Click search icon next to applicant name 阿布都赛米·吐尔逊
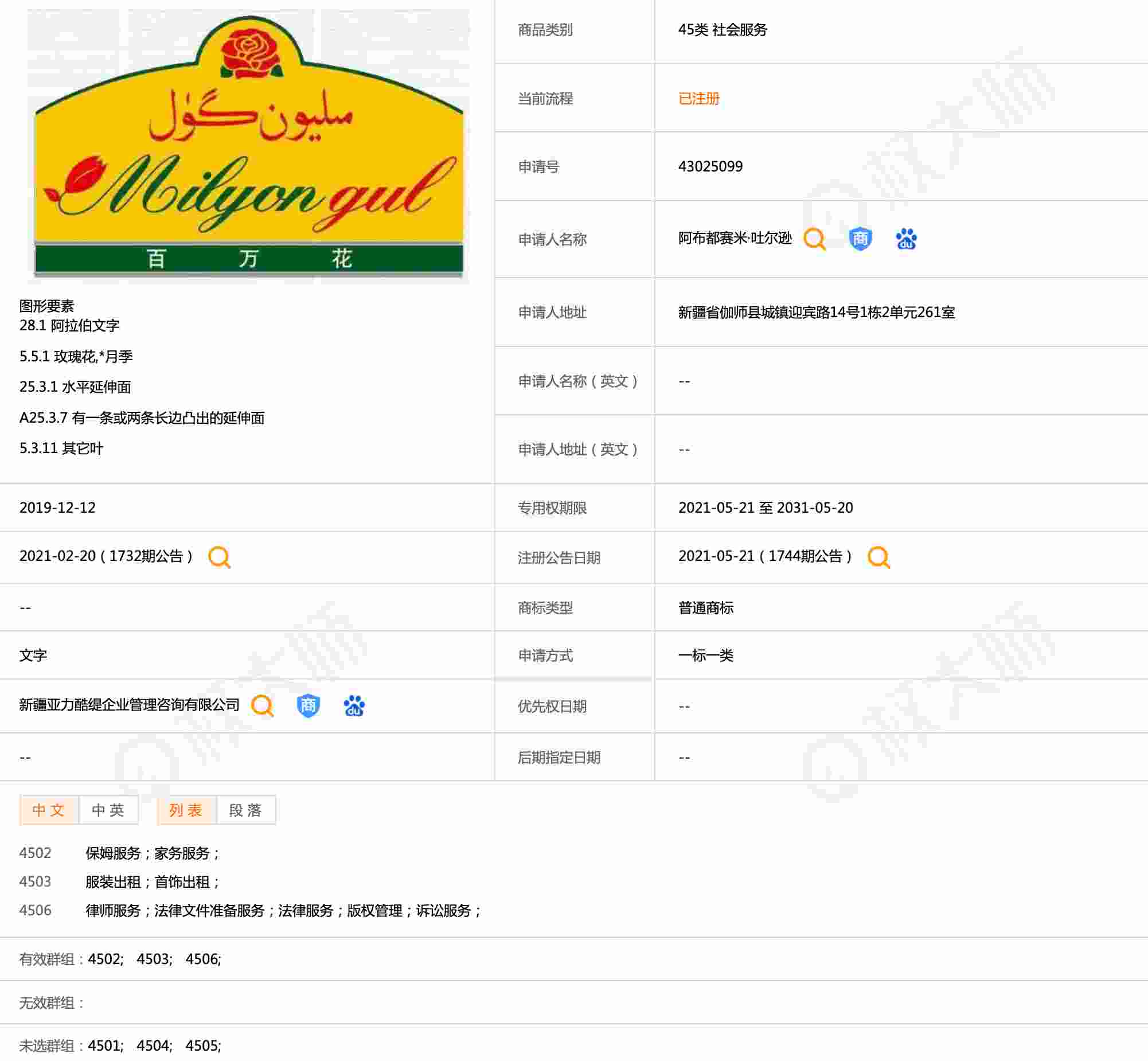1148x1061 pixels. tap(814, 239)
